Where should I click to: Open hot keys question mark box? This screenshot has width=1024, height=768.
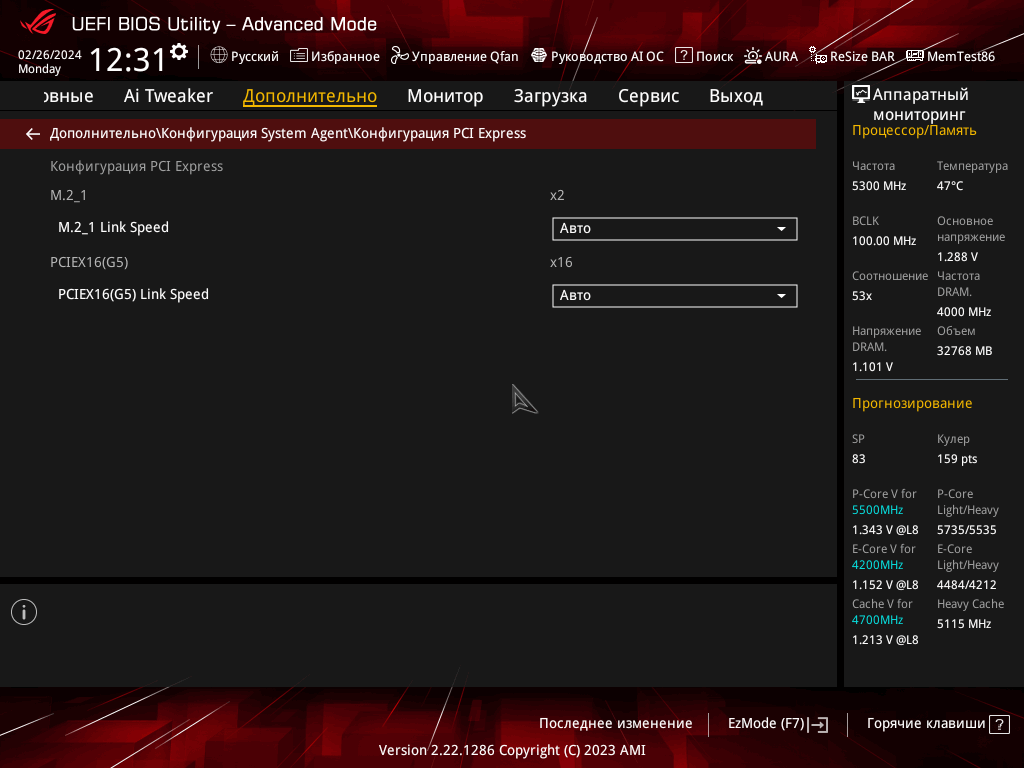999,724
